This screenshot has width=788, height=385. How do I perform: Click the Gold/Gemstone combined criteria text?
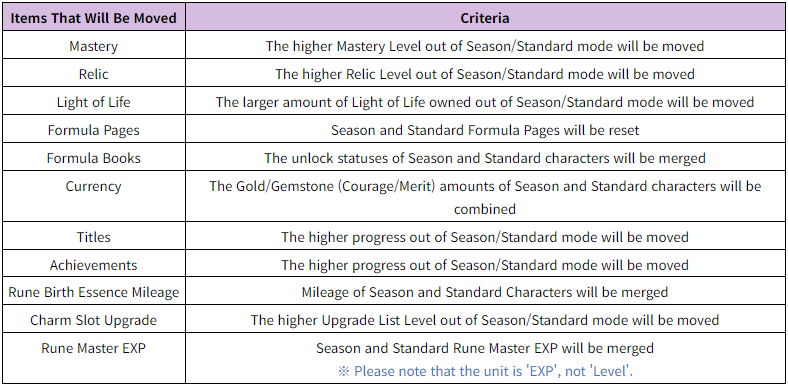(x=485, y=198)
